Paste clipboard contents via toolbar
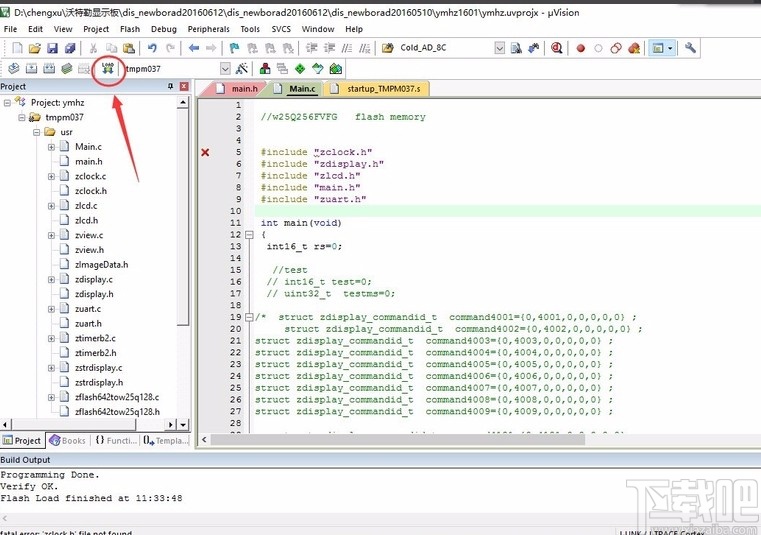The width and height of the screenshot is (761, 535). point(129,48)
